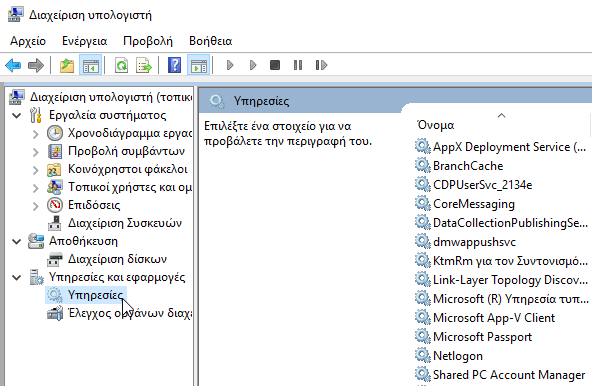Click the Back arrow toolbar icon

(x=13, y=65)
